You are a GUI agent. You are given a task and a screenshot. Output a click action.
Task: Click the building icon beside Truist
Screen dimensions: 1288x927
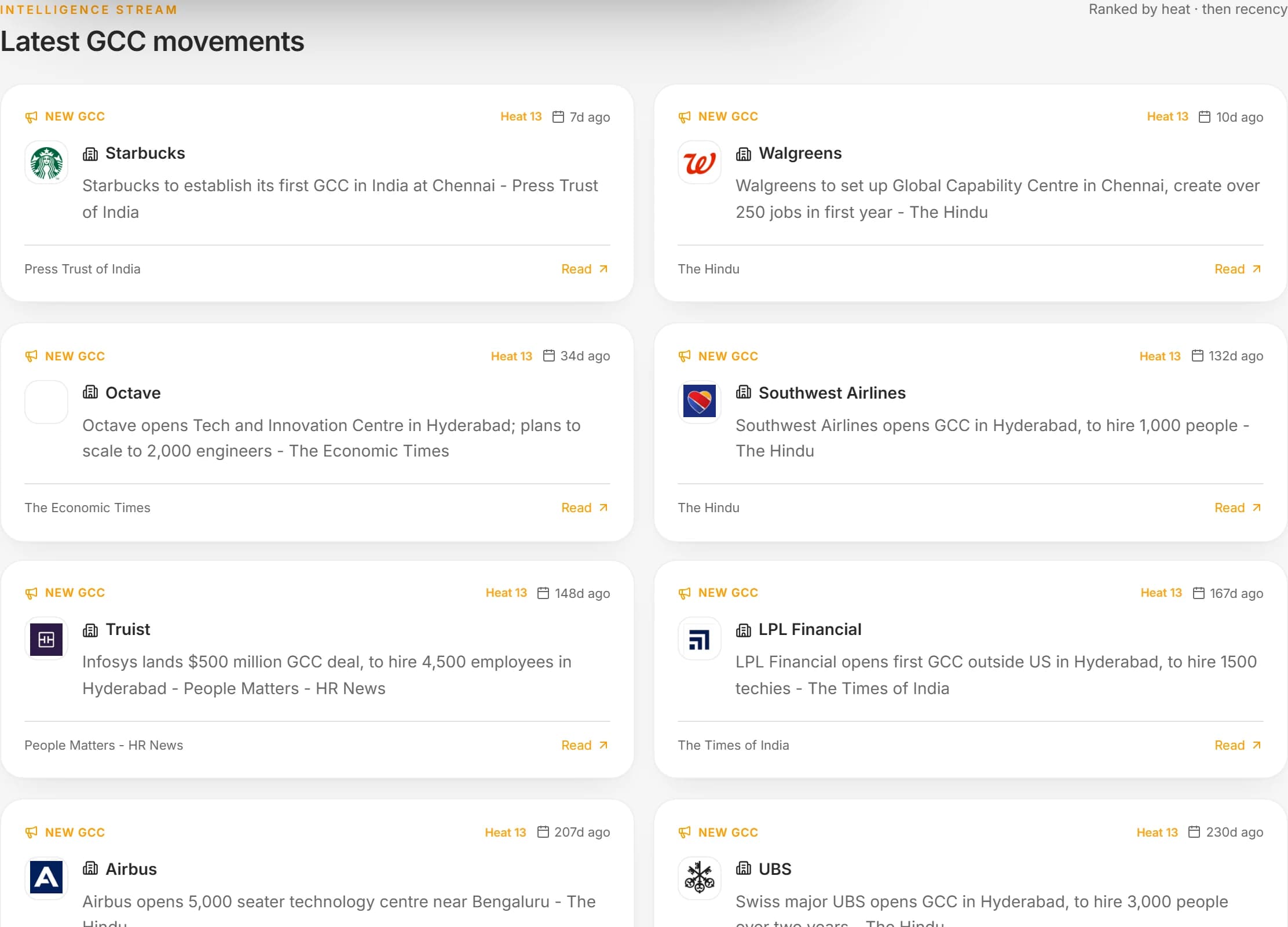[x=90, y=630]
